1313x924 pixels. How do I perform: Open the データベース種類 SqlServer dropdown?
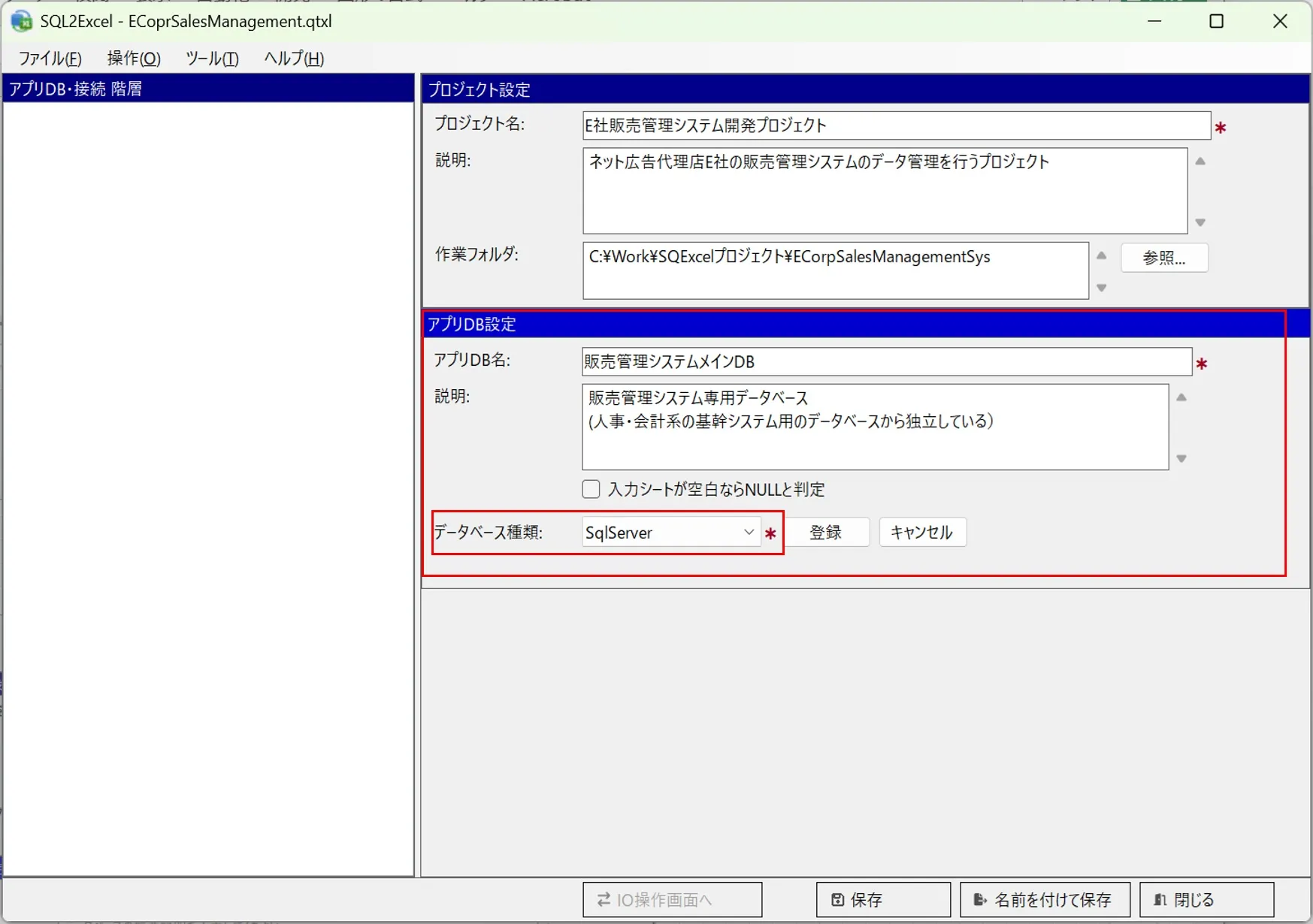(671, 532)
